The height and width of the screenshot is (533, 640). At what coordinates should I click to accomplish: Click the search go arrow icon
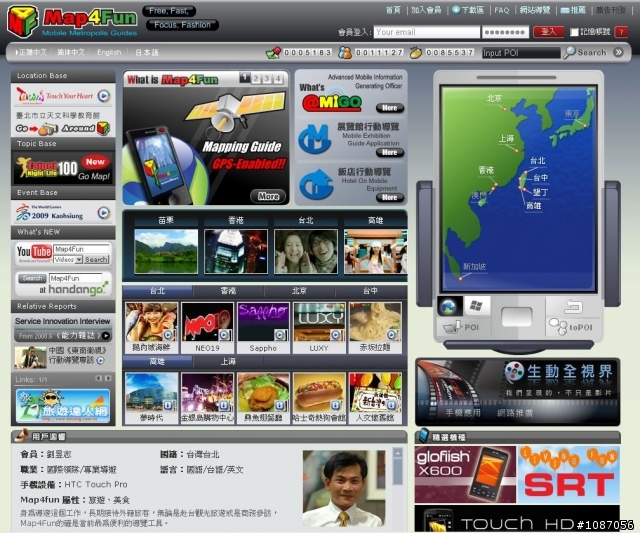click(x=618, y=52)
